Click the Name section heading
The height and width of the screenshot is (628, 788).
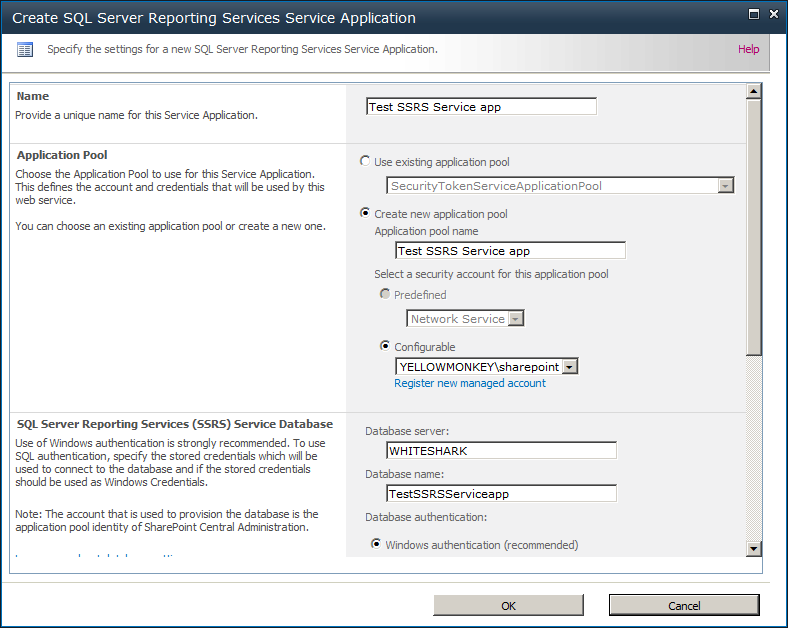pos(33,96)
